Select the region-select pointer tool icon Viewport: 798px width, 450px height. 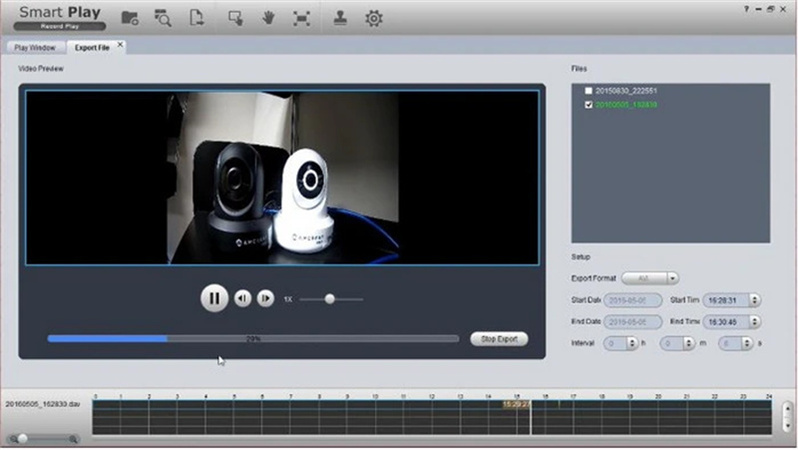pos(235,18)
